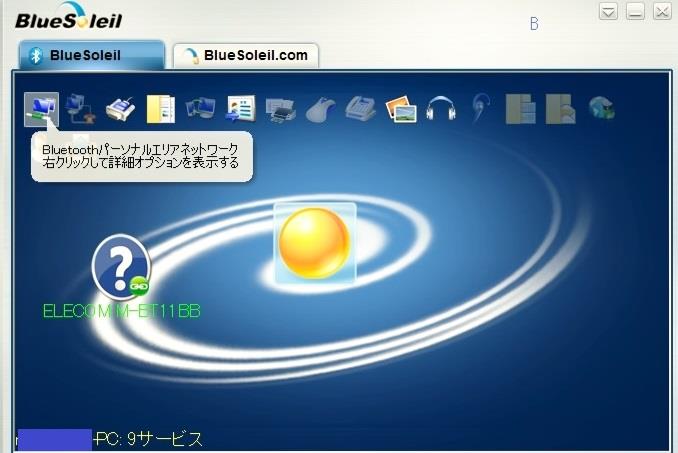Click the yellow sun local device

(x=315, y=243)
